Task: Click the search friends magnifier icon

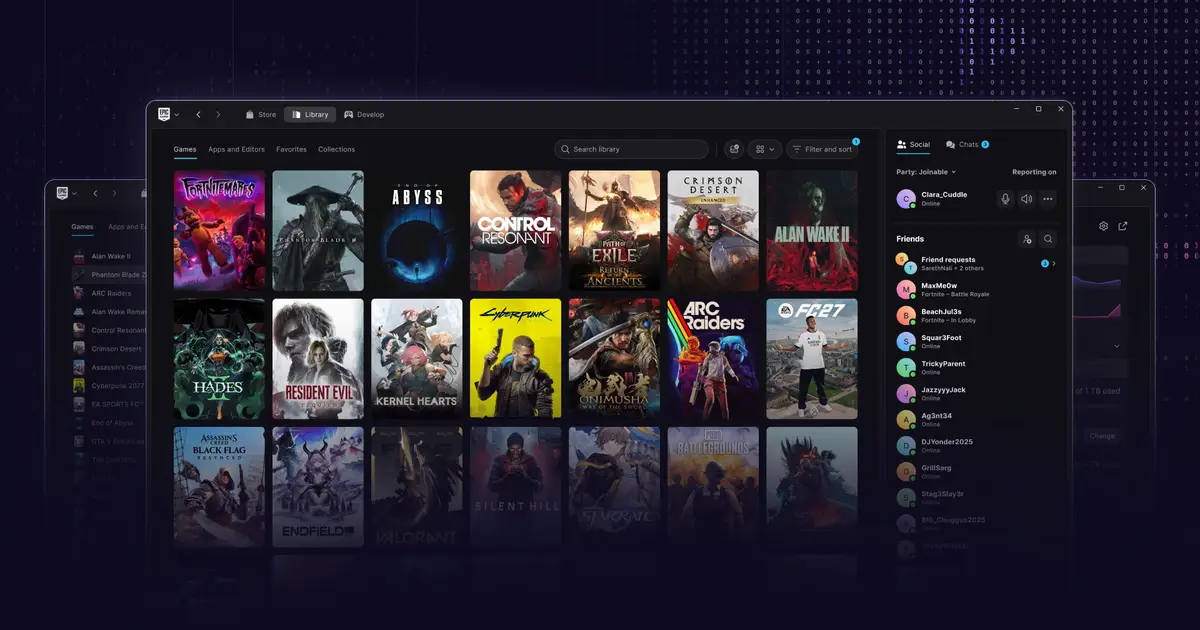Action: [1048, 239]
